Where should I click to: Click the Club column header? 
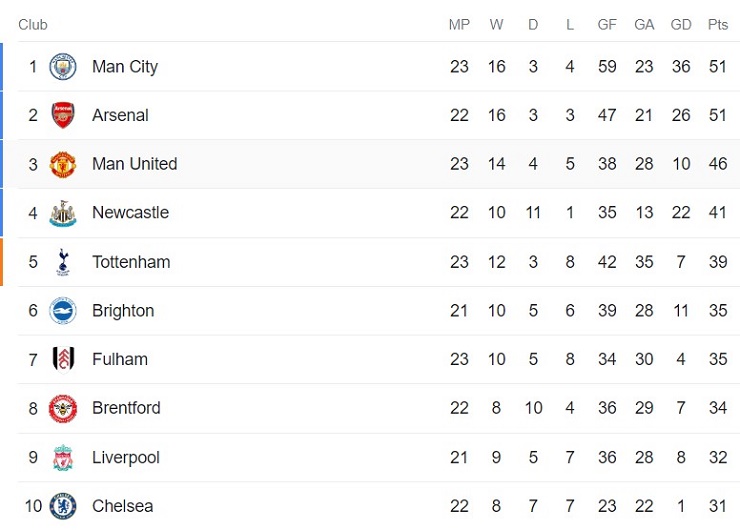[x=33, y=25]
